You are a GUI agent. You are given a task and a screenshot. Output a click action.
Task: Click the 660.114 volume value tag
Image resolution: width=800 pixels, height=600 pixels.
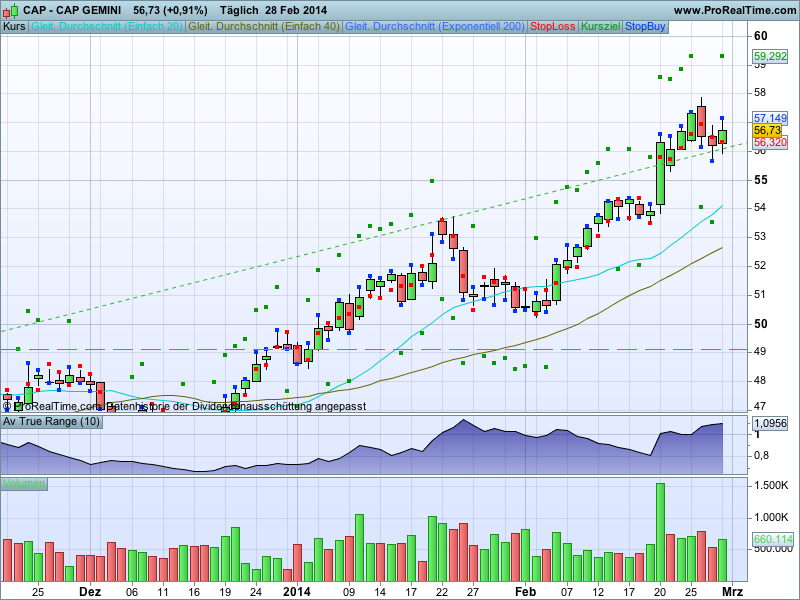click(773, 539)
